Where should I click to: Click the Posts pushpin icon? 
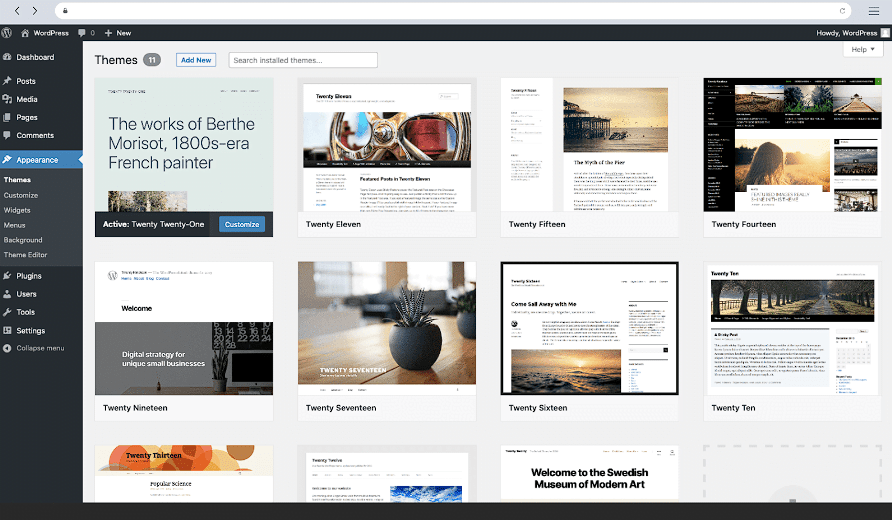[7, 81]
